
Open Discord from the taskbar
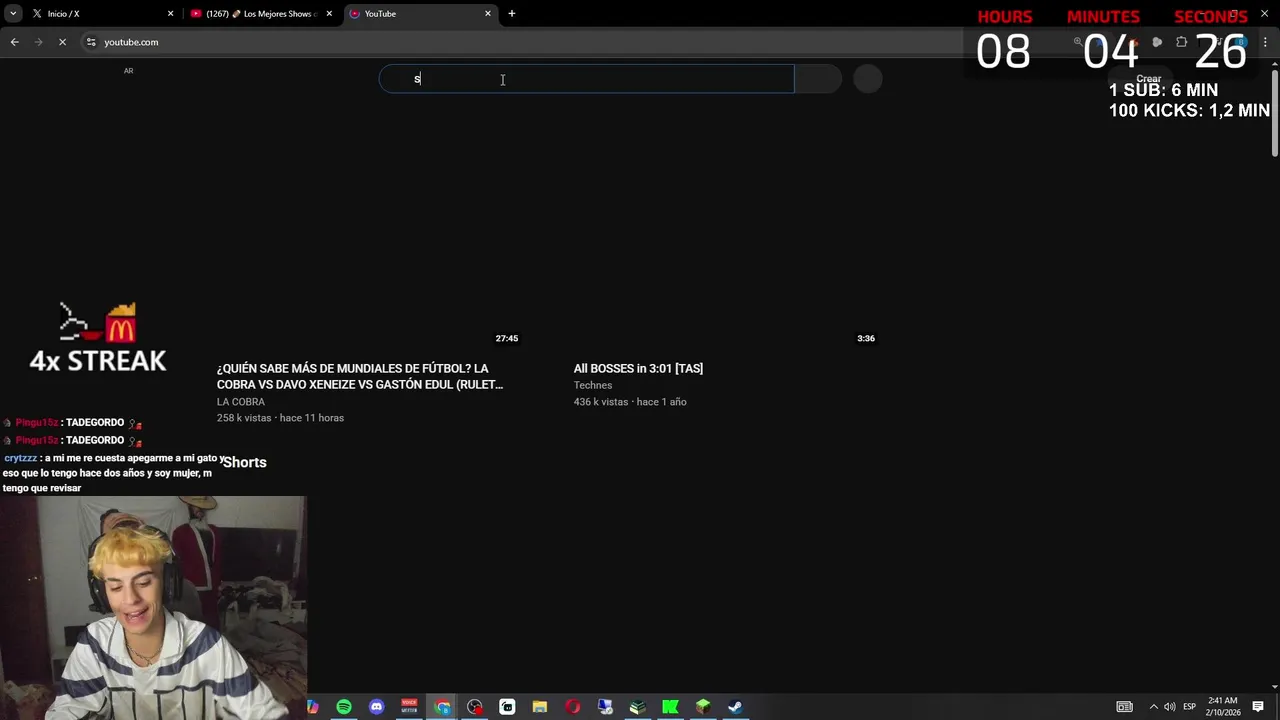376,707
